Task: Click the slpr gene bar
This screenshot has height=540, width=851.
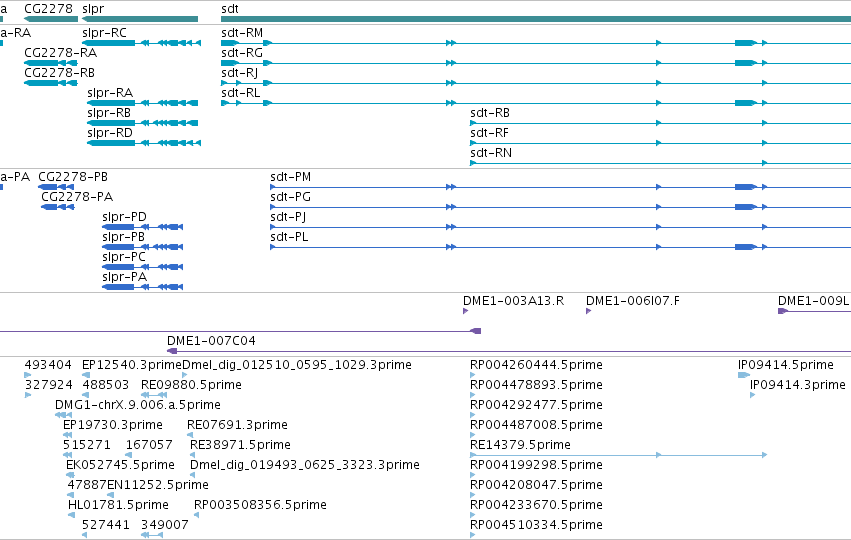Action: tap(140, 19)
